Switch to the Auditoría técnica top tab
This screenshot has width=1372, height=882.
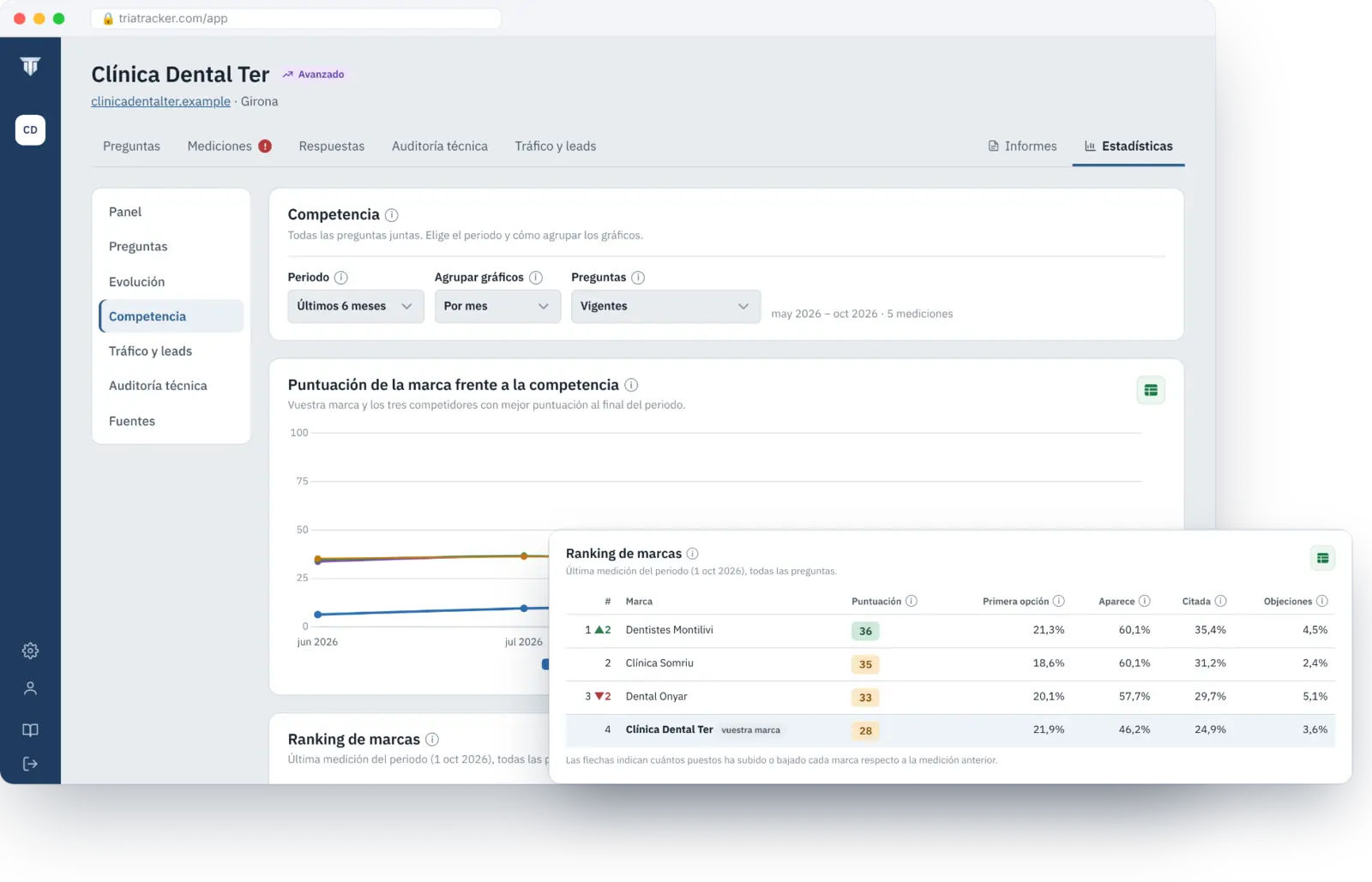point(440,147)
